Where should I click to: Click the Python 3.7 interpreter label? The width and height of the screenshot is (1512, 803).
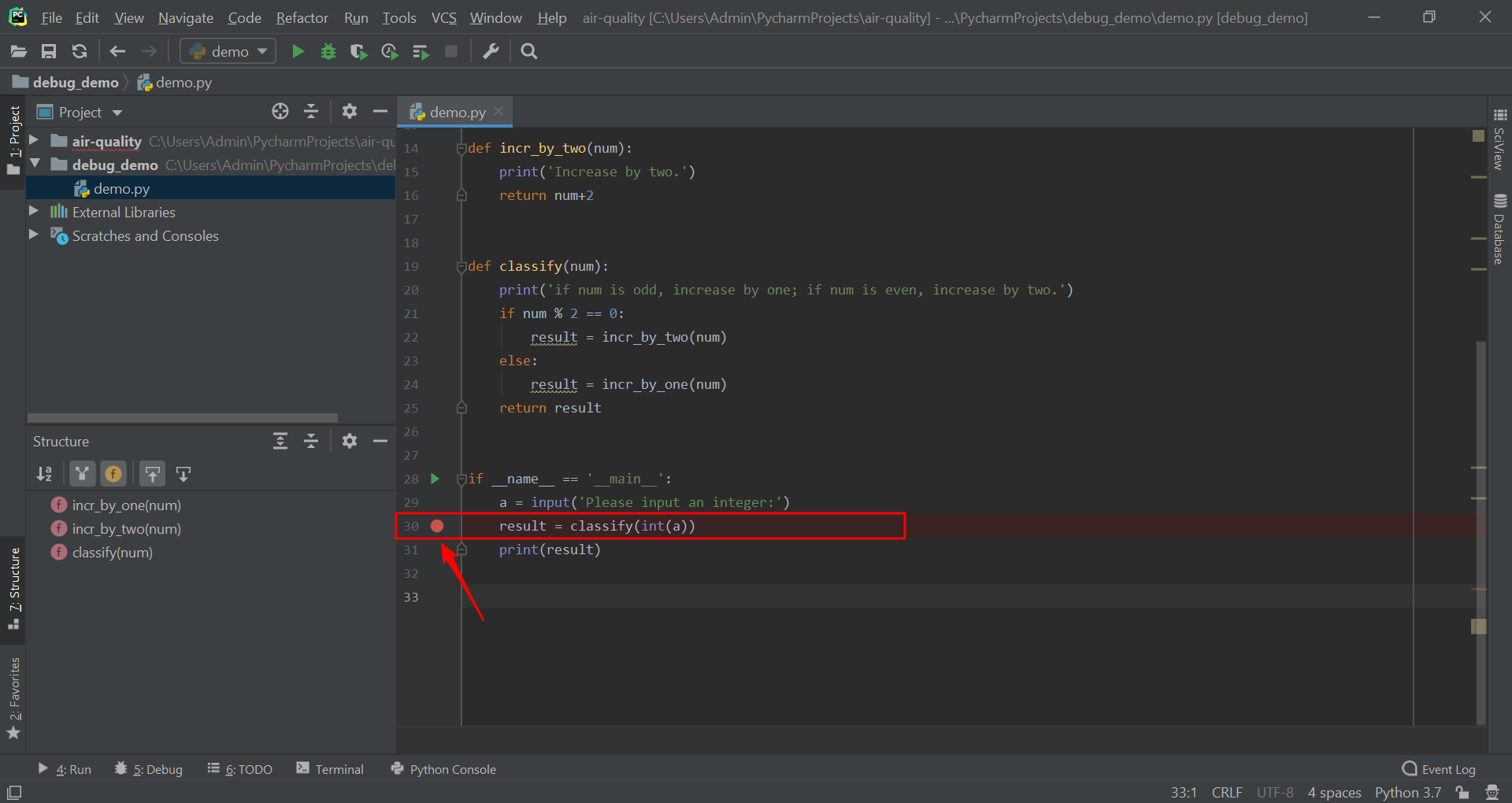(x=1409, y=792)
